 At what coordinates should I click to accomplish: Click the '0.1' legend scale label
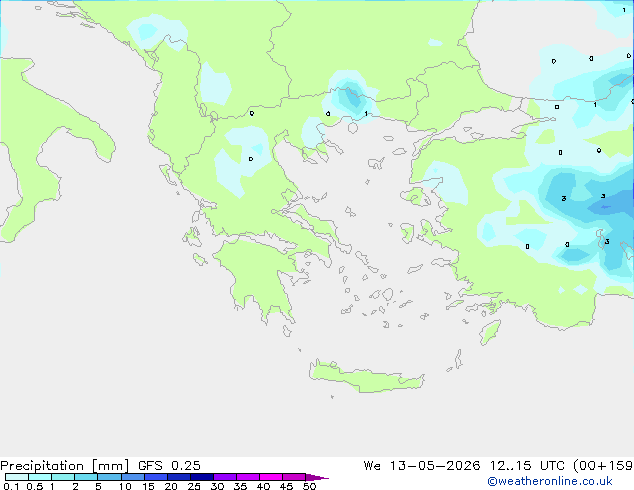11,486
